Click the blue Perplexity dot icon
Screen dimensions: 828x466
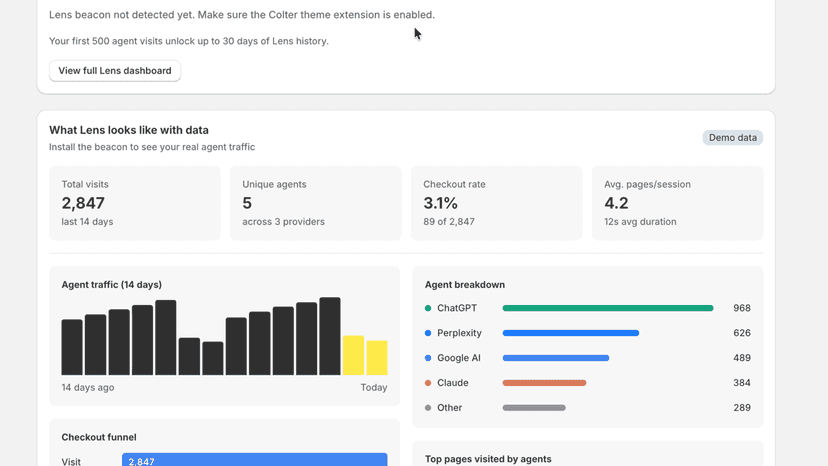tap(428, 333)
